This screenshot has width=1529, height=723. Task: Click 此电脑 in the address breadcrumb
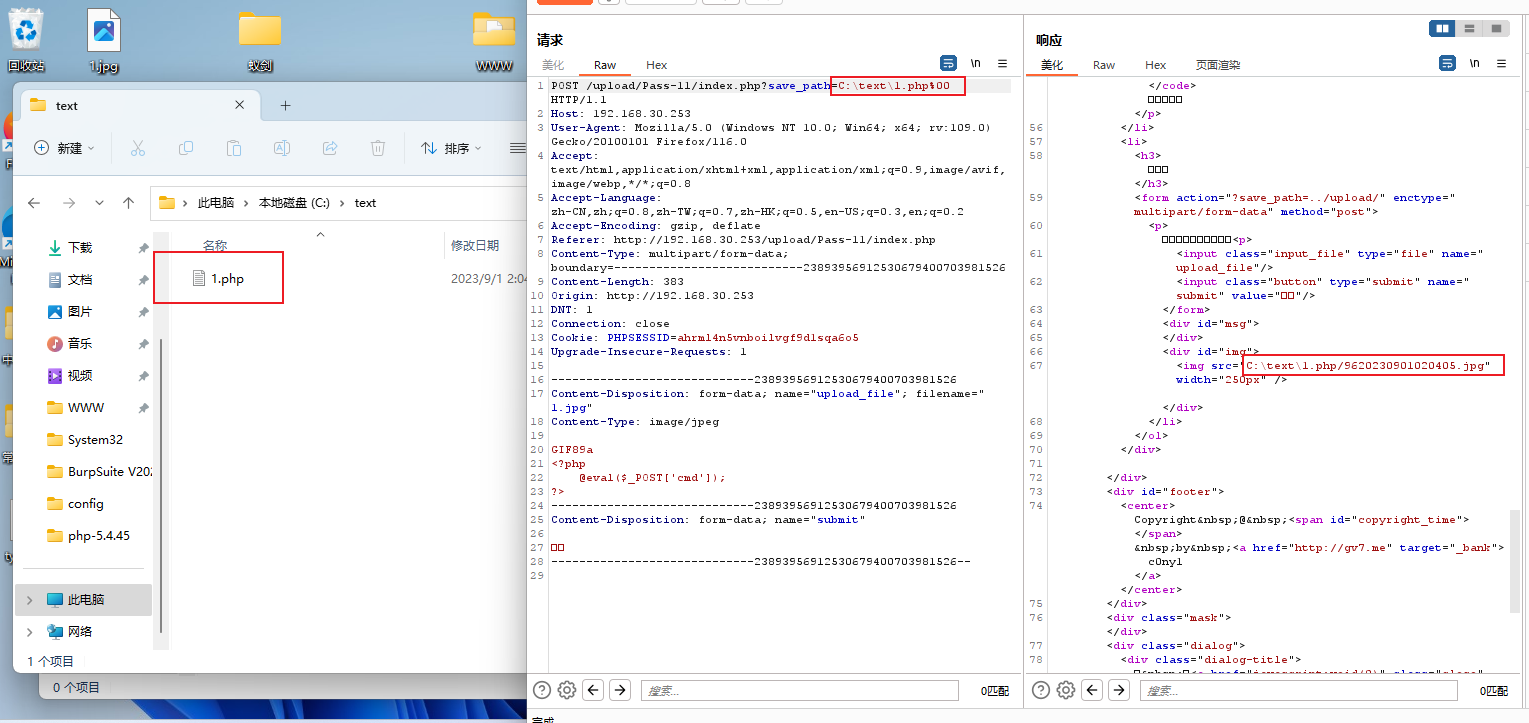(215, 203)
